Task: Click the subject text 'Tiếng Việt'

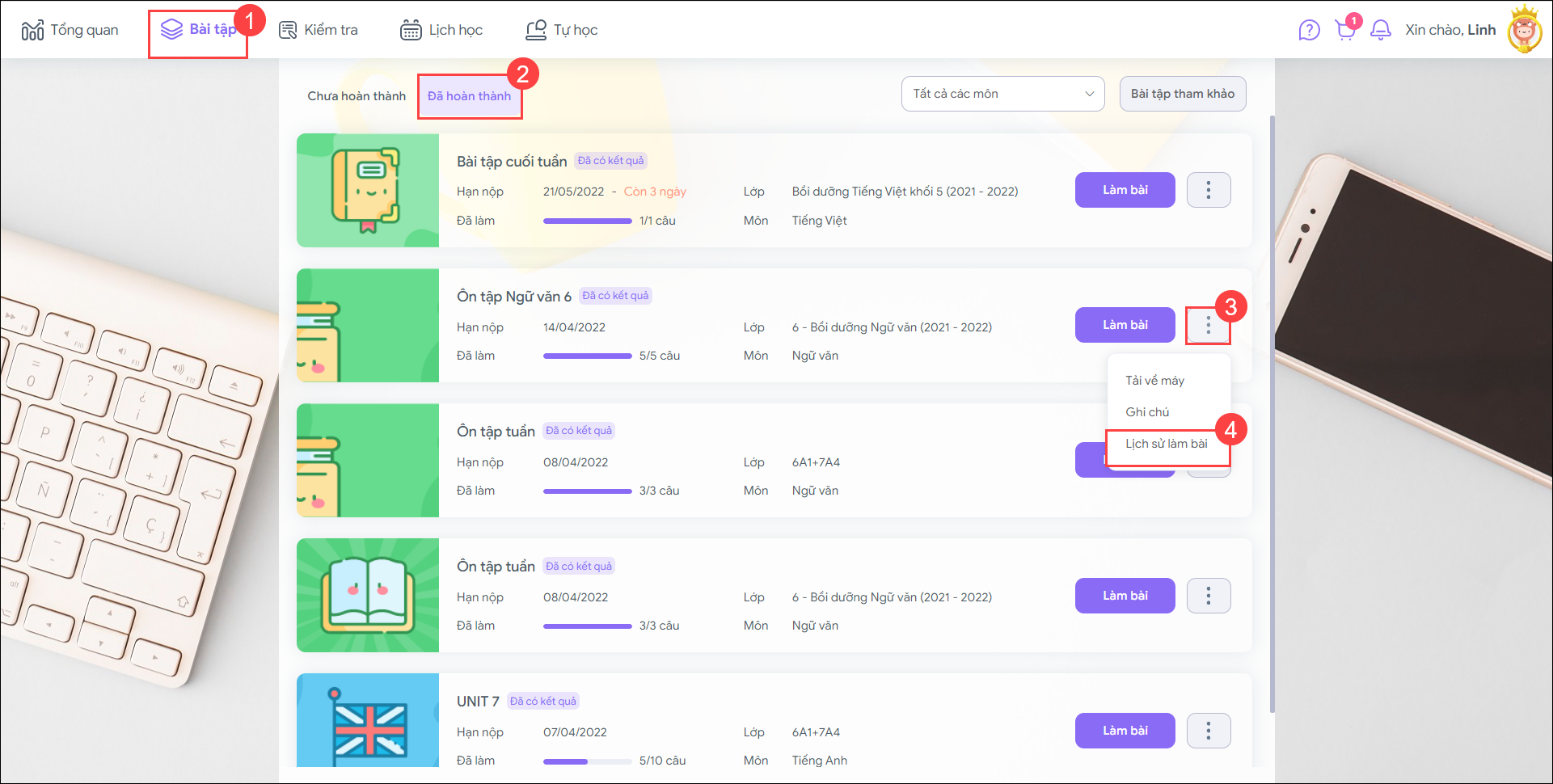Action: pyautogui.click(x=820, y=221)
